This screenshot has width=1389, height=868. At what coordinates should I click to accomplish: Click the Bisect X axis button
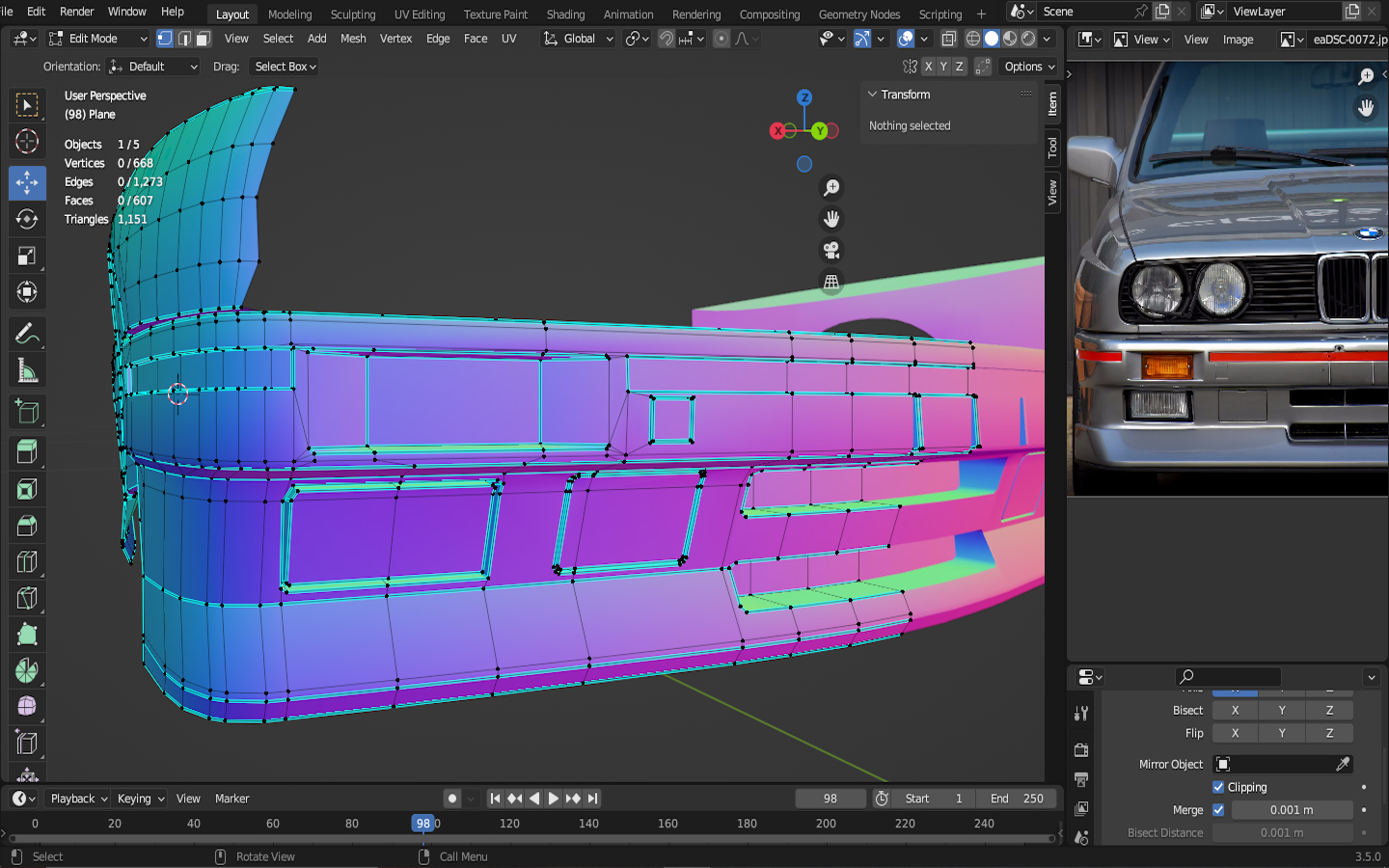(x=1235, y=710)
